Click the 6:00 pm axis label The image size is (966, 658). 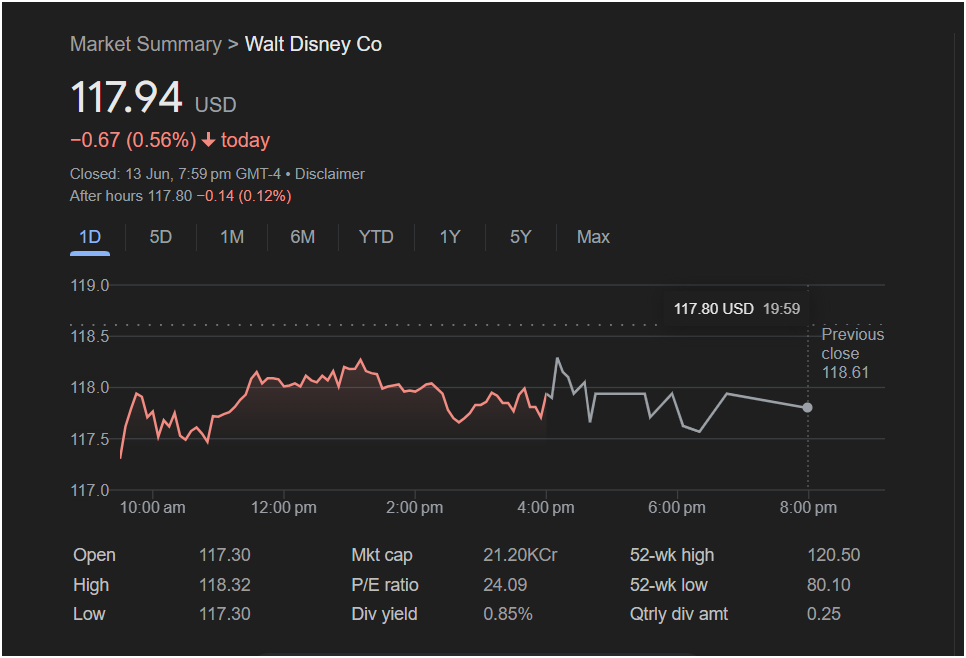tap(677, 508)
